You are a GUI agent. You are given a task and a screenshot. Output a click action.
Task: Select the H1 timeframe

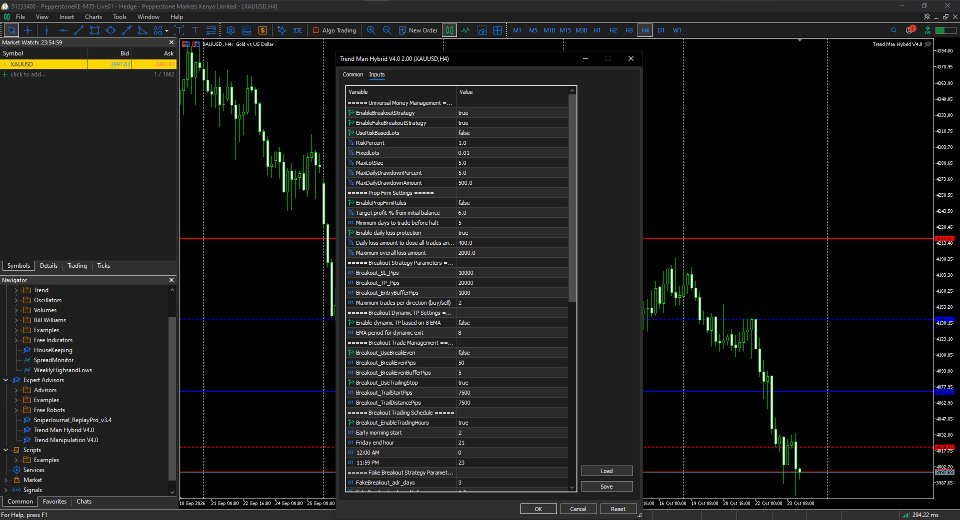[x=597, y=30]
